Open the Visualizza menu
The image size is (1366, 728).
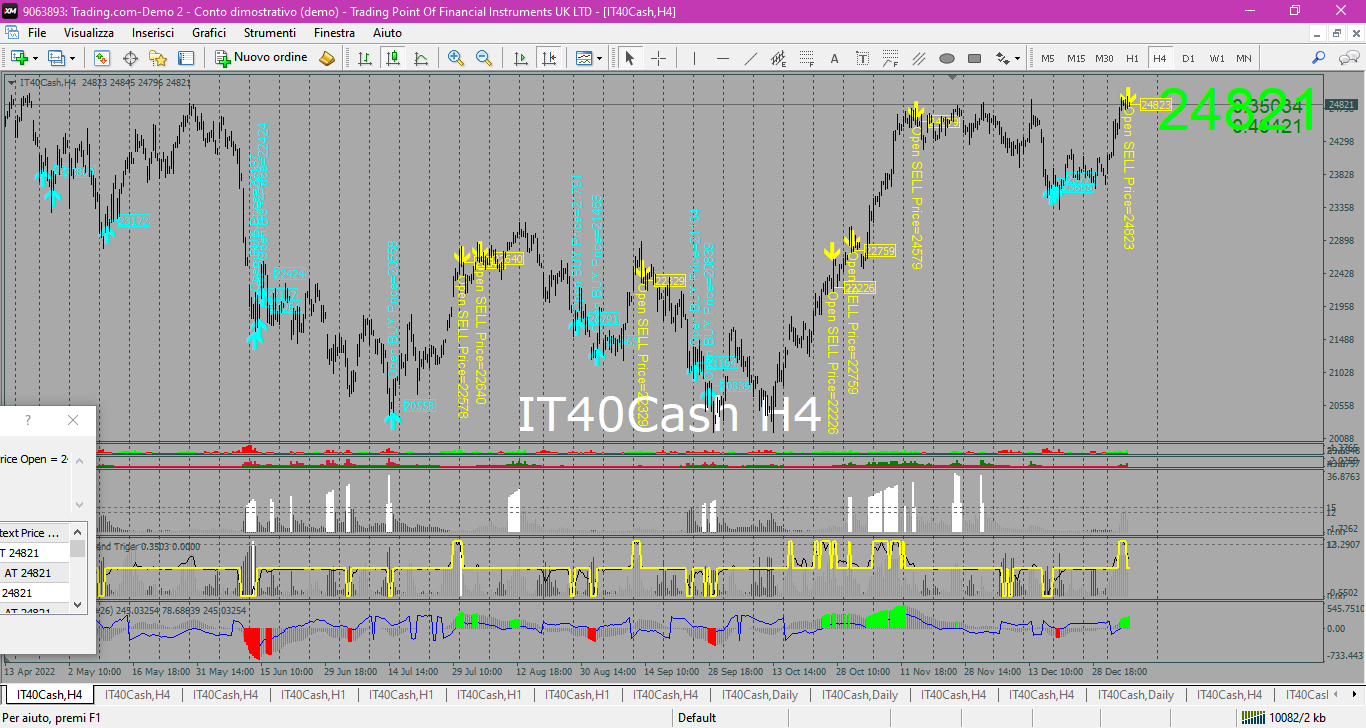pos(89,33)
